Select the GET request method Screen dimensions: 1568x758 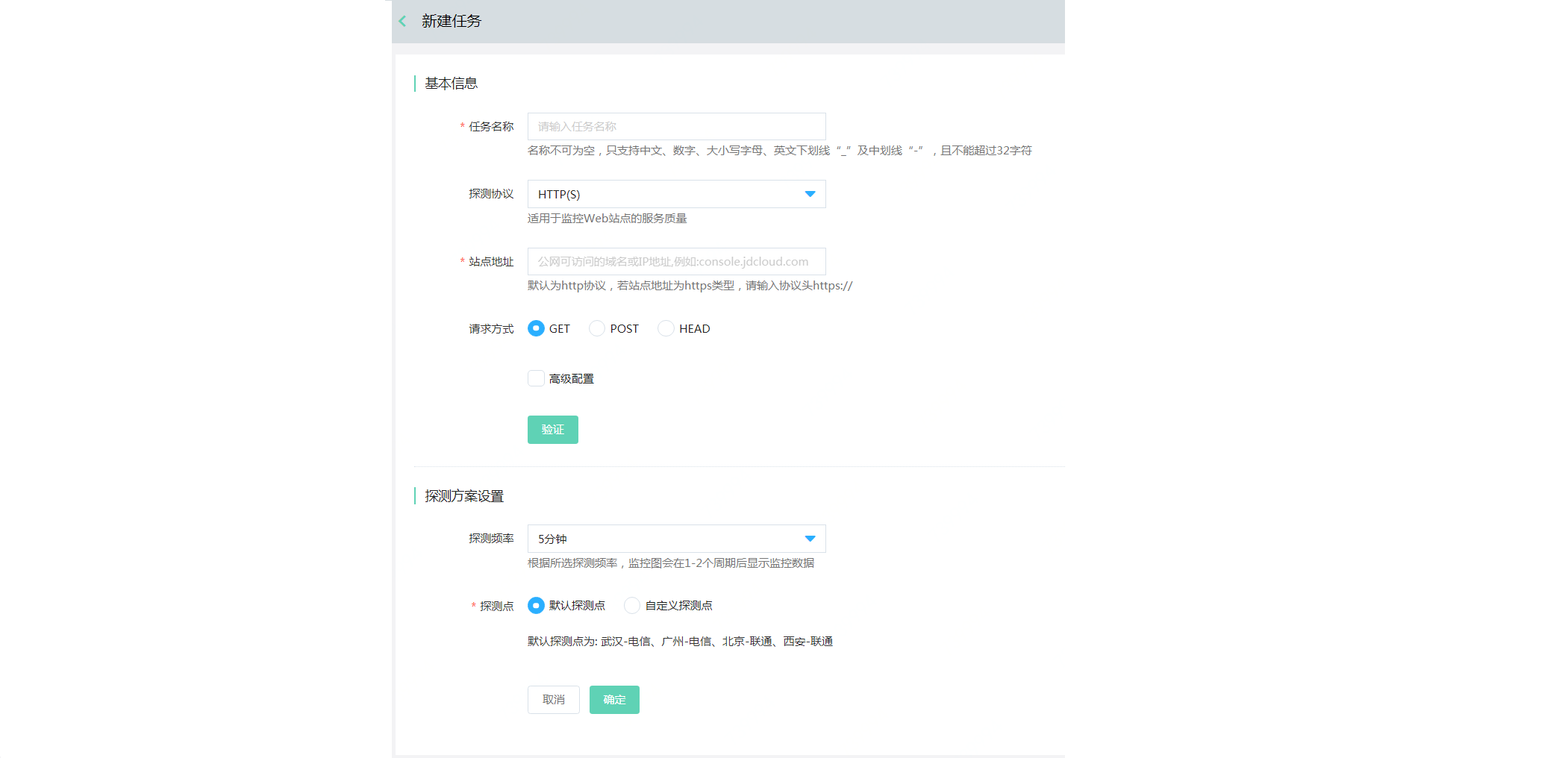(x=535, y=328)
